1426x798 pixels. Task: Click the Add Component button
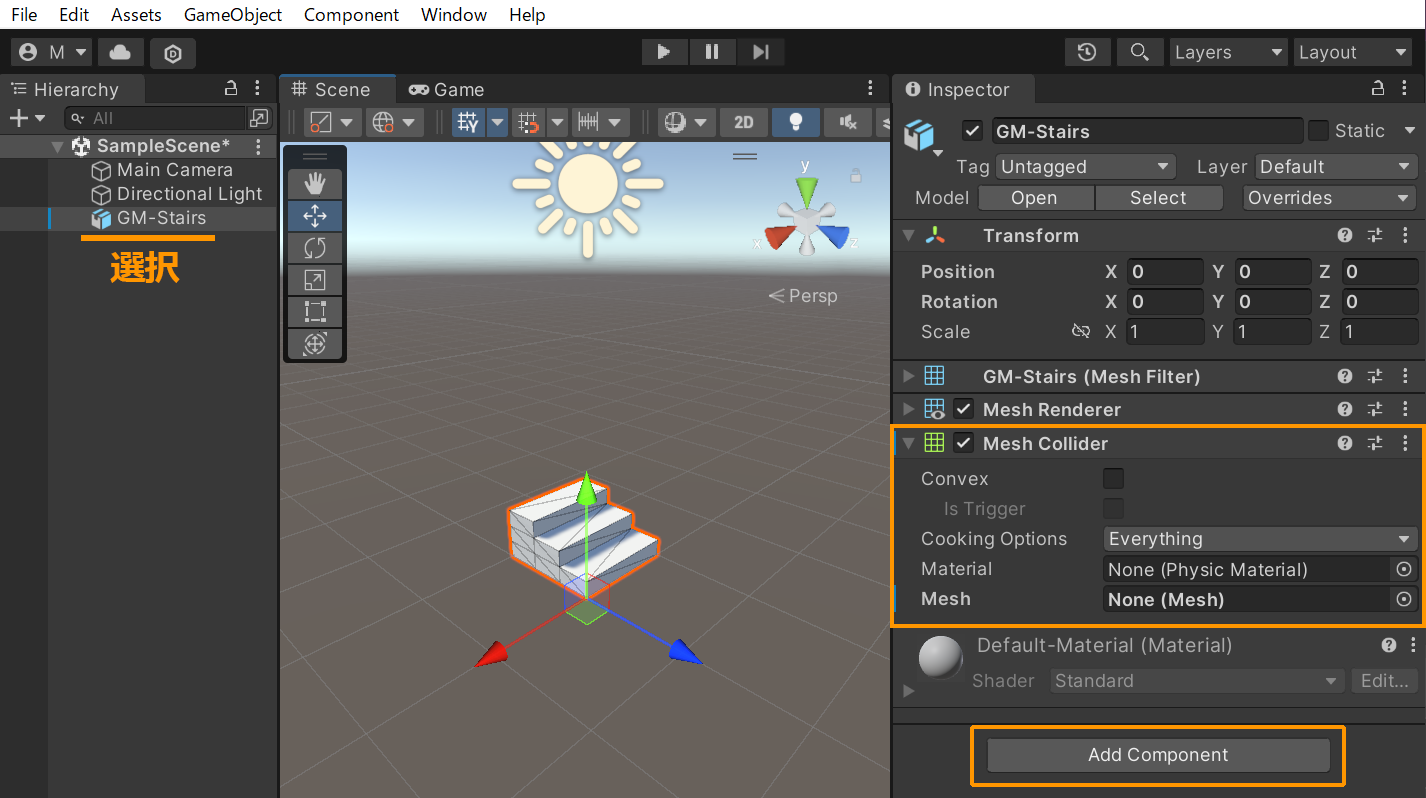click(x=1157, y=755)
